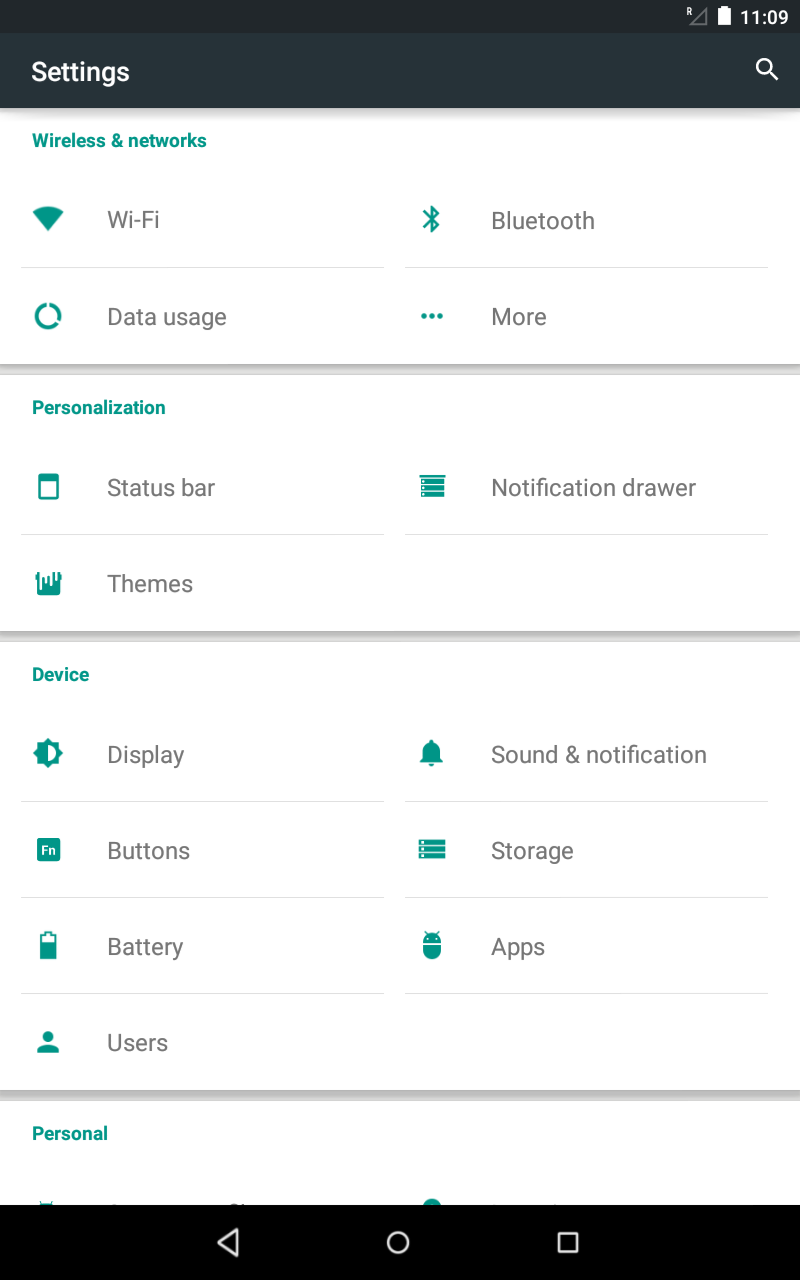Tap the Status bar icon
Image resolution: width=800 pixels, height=1280 pixels.
48,487
